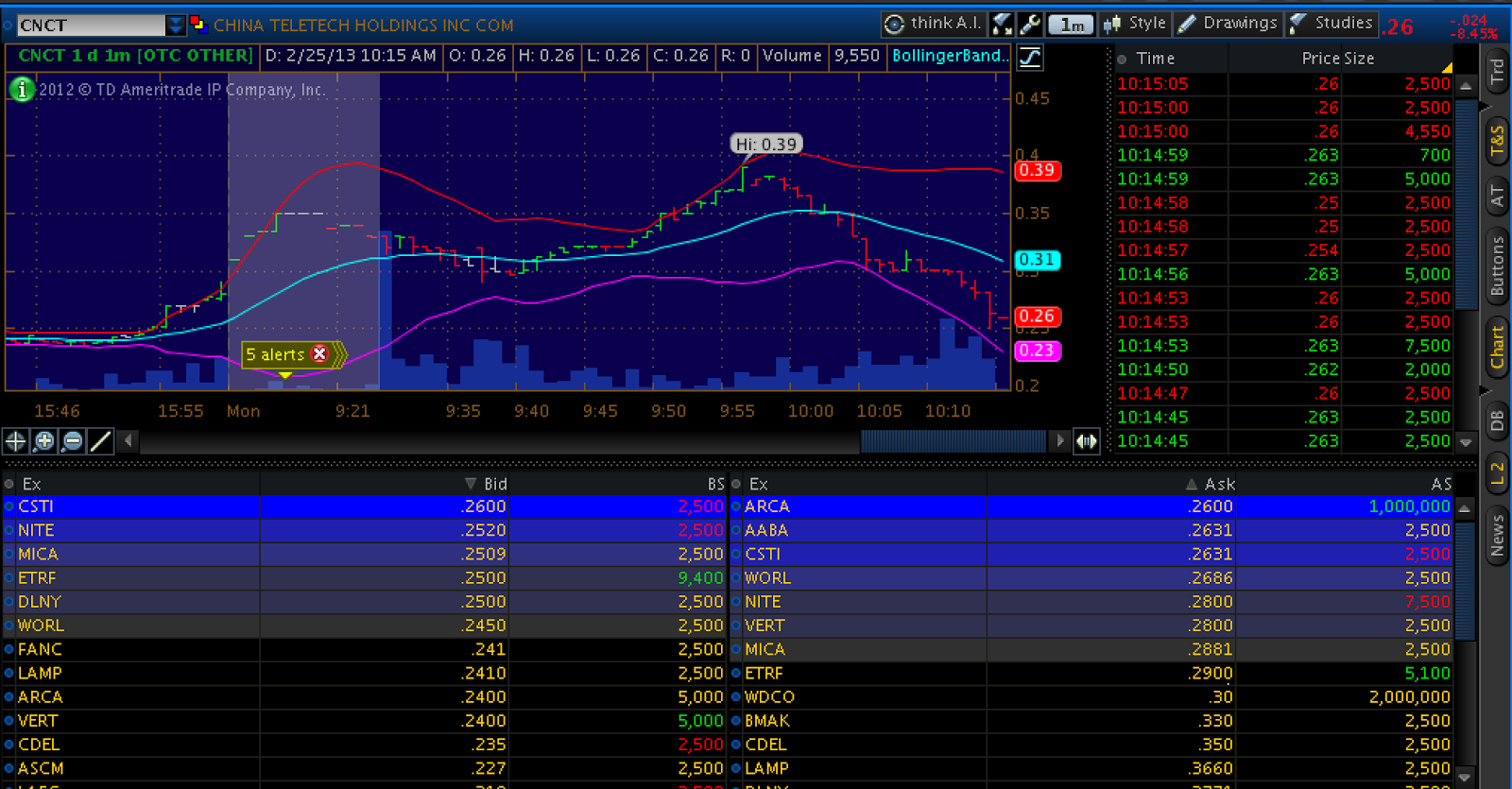Open the think A.I. tool
Screen dimensions: 1512x789
(933, 24)
